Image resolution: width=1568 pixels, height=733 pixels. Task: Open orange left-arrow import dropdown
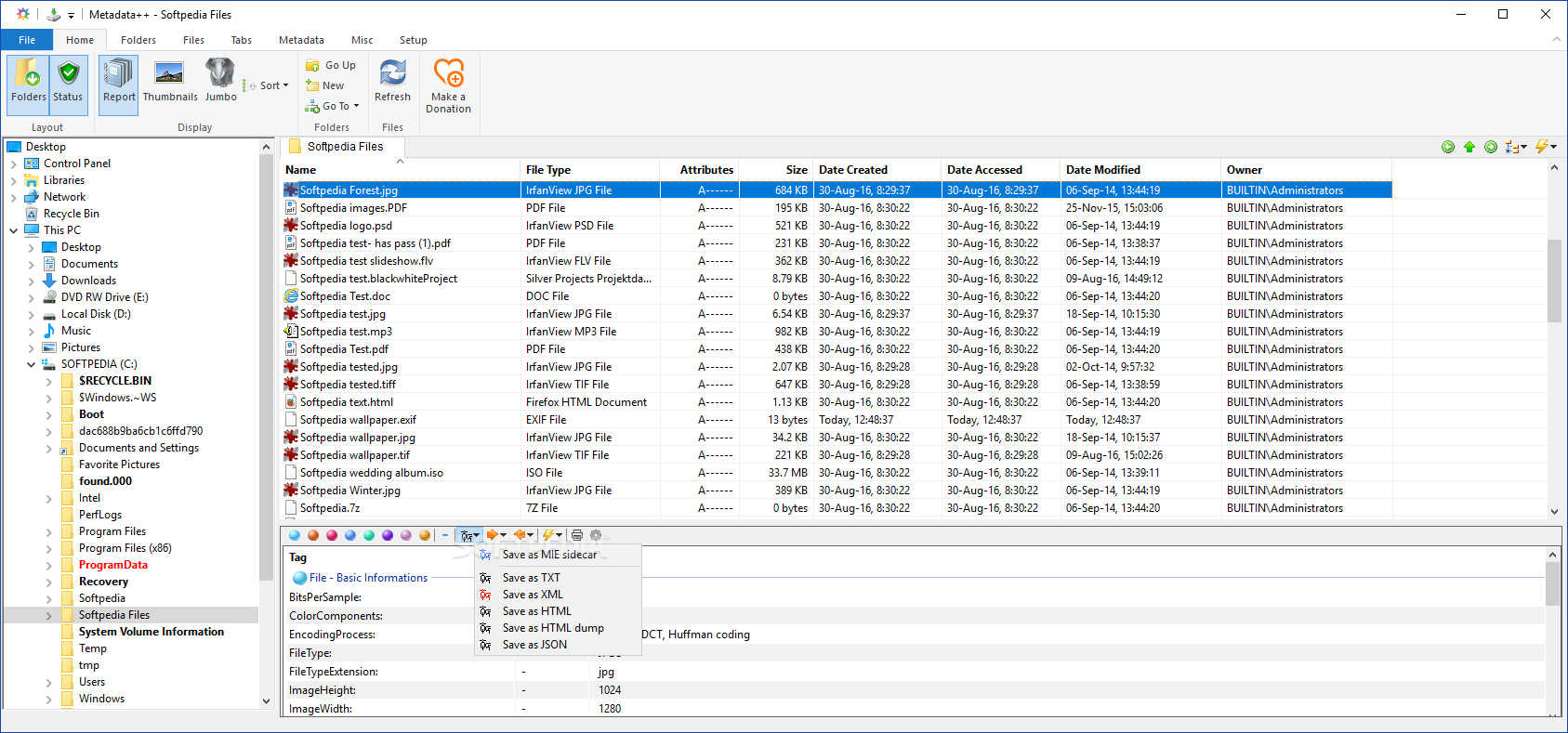click(524, 535)
